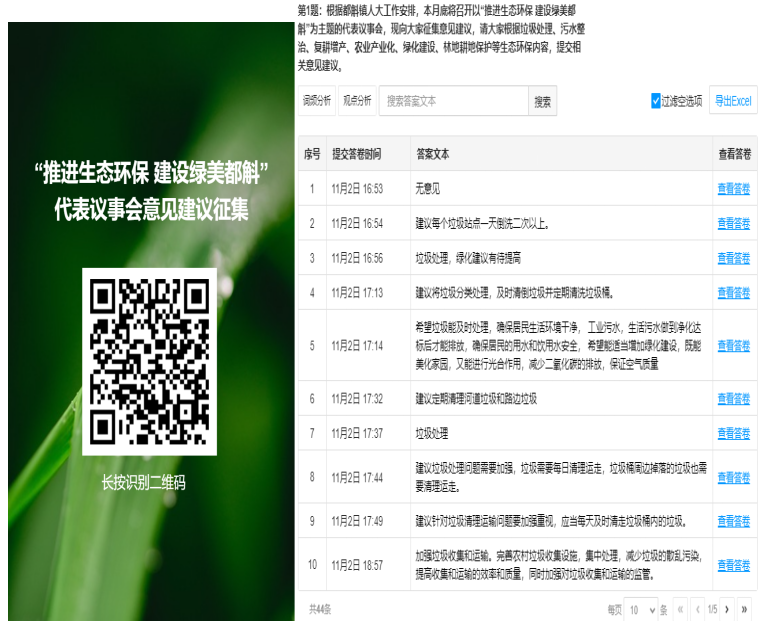Click the 搜索 search button
The height and width of the screenshot is (630, 760).
point(542,101)
